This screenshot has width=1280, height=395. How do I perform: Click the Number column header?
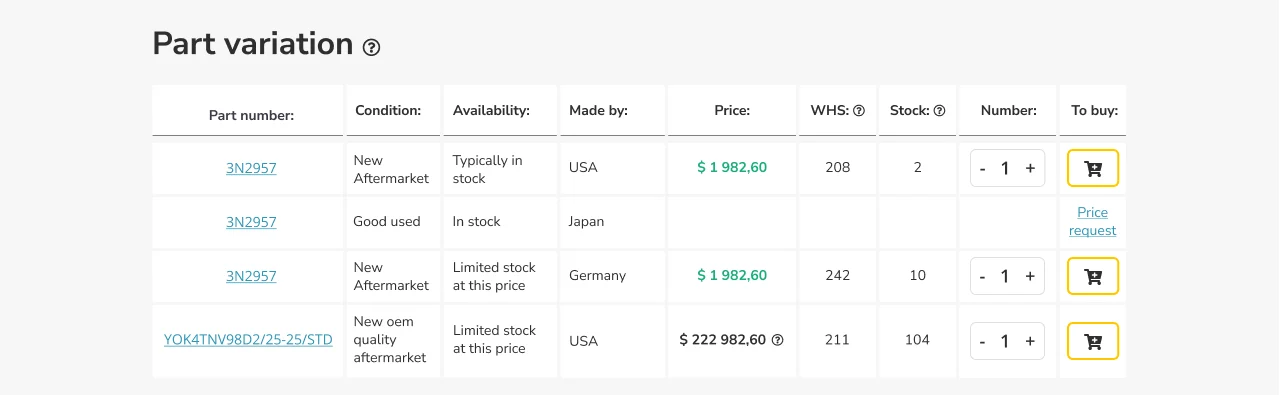click(1008, 111)
